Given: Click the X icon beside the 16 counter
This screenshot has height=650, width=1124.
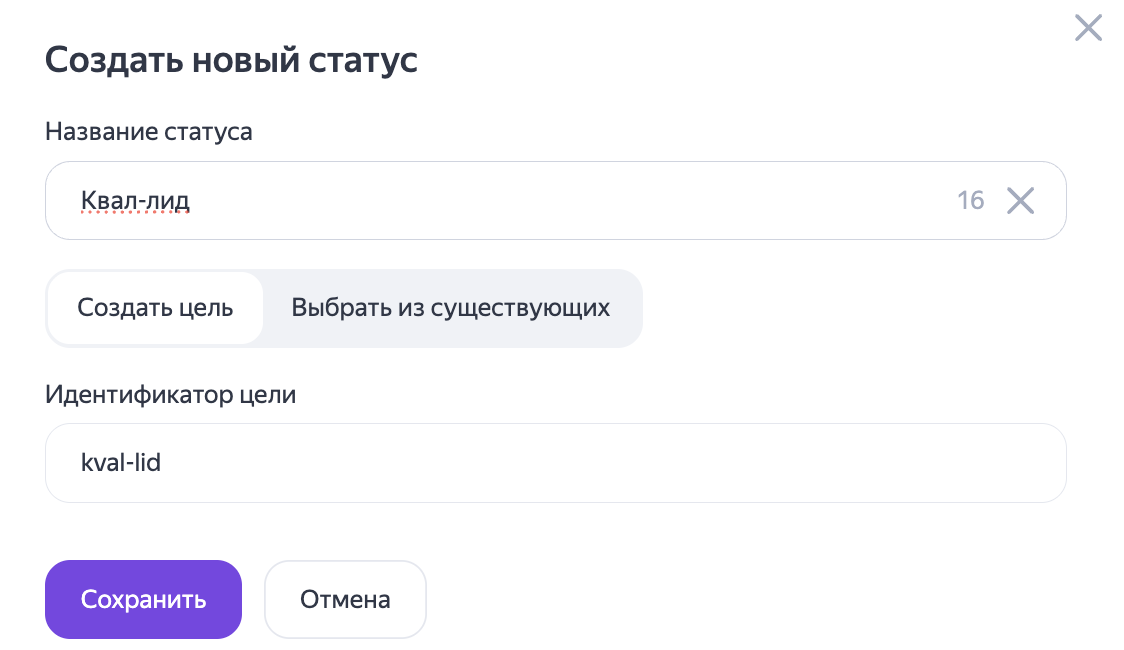Looking at the screenshot, I should click(1020, 201).
